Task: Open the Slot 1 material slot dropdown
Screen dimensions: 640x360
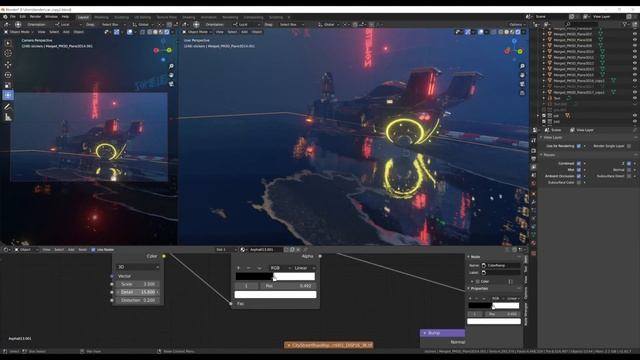Action: coord(227,250)
